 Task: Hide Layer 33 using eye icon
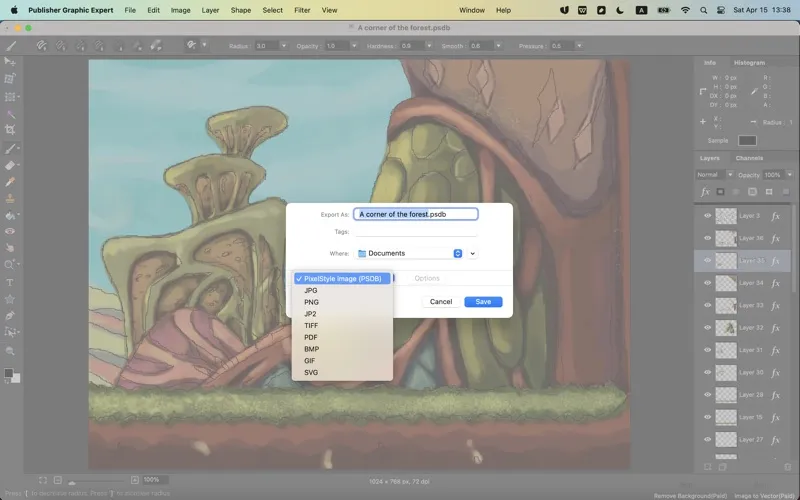707,306
